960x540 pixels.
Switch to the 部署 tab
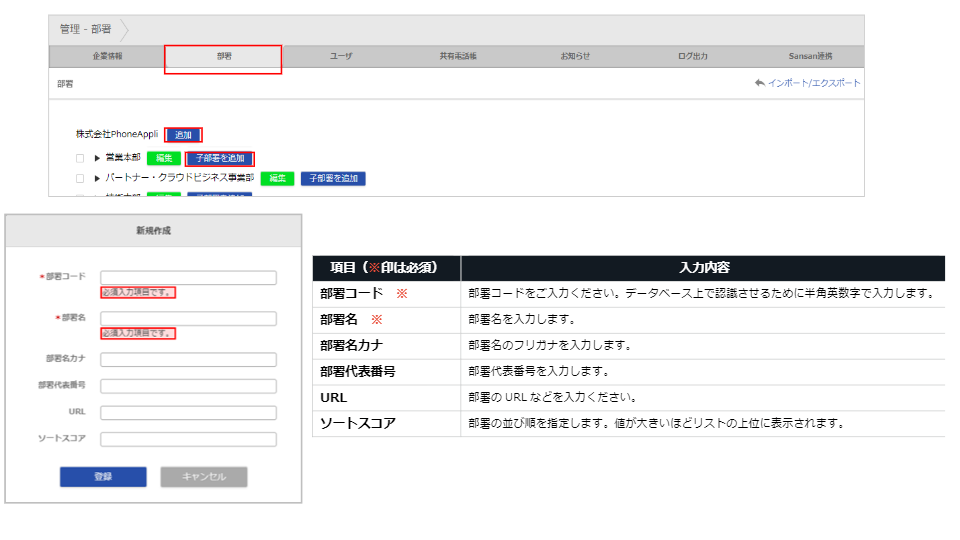coord(223,56)
